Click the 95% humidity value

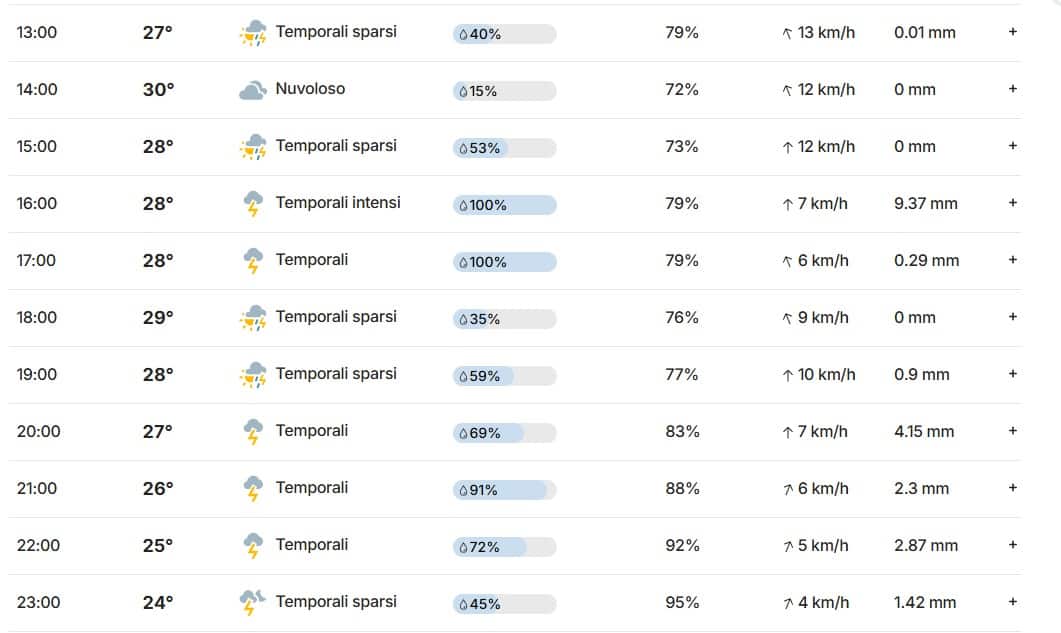click(x=682, y=603)
